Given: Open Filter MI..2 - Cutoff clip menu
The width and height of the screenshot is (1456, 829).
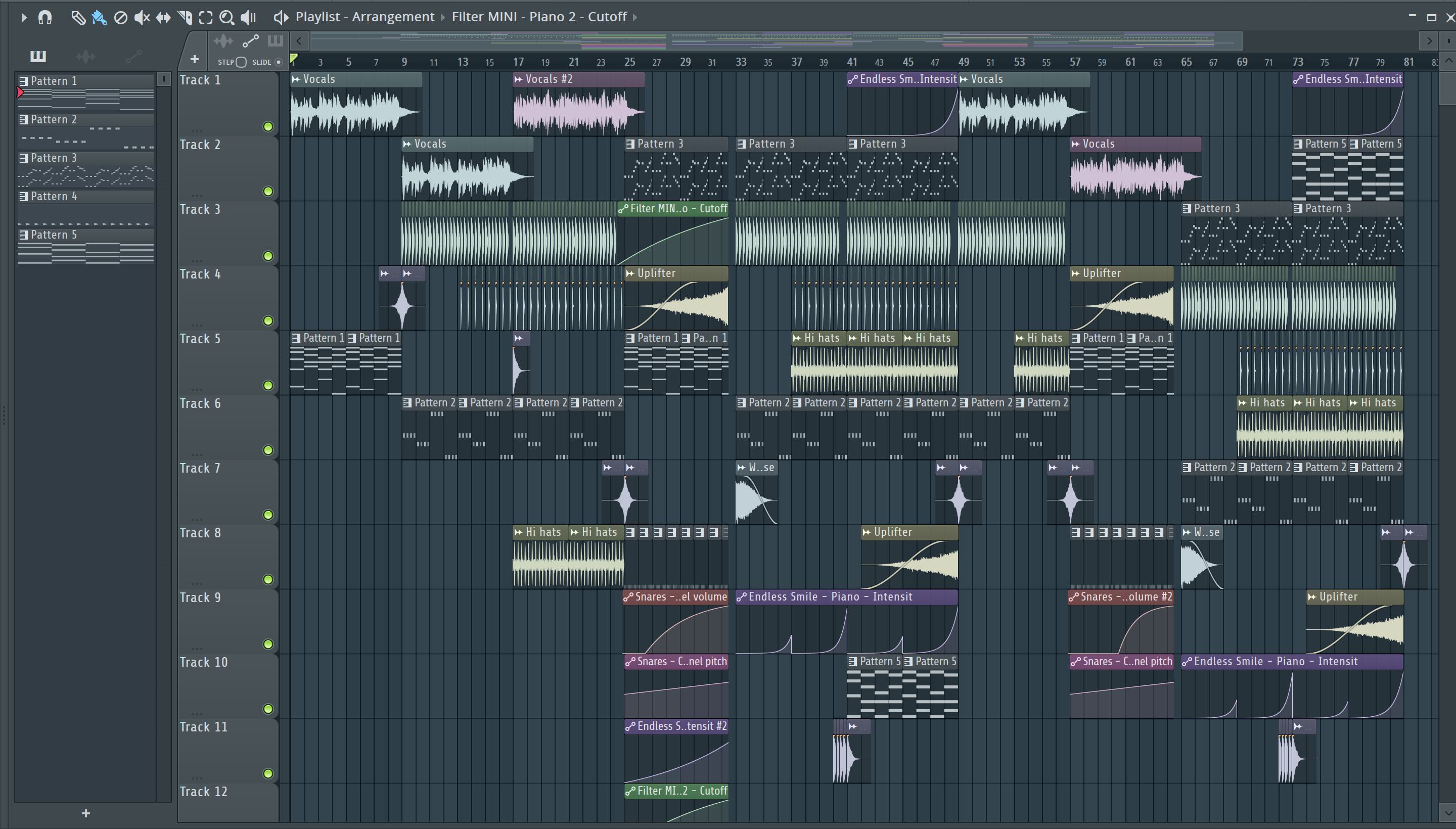Looking at the screenshot, I should tap(630, 791).
